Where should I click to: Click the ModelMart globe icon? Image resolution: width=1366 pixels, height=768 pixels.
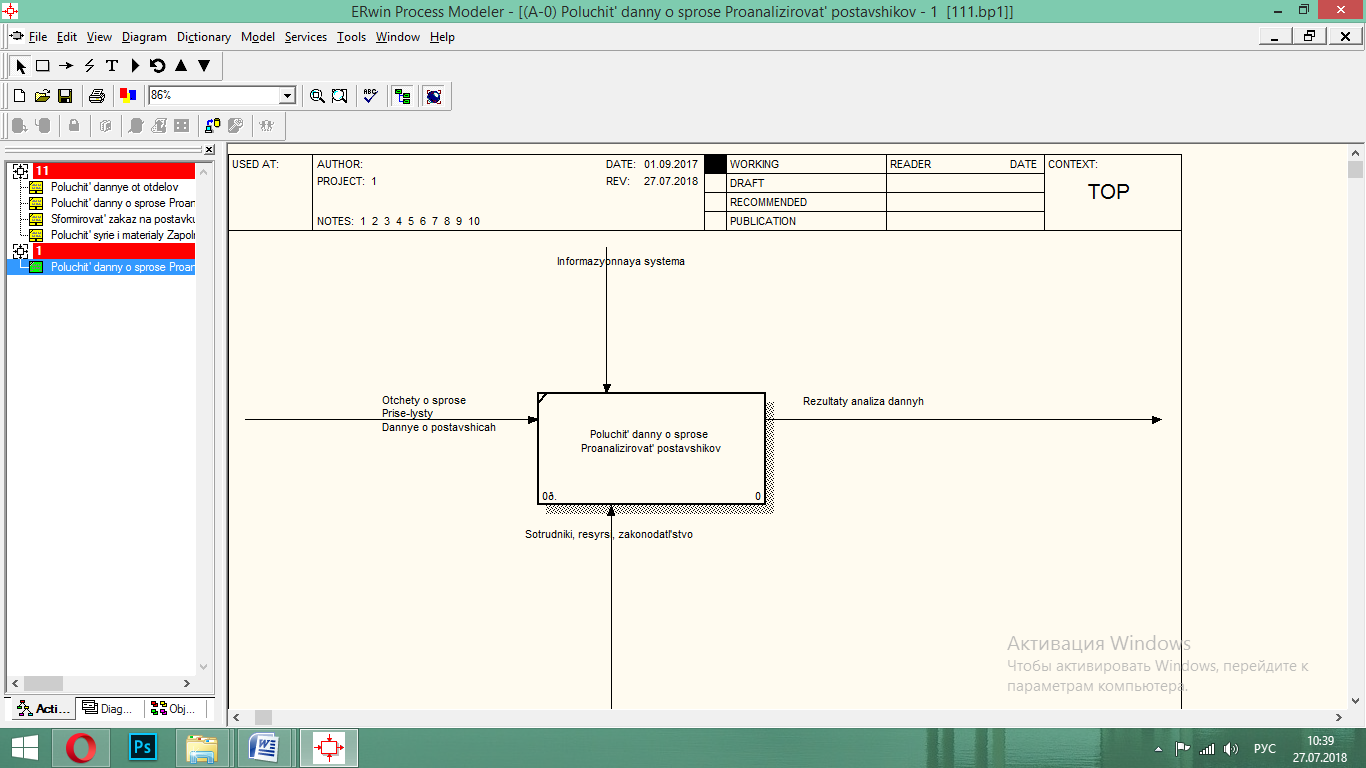pyautogui.click(x=434, y=96)
